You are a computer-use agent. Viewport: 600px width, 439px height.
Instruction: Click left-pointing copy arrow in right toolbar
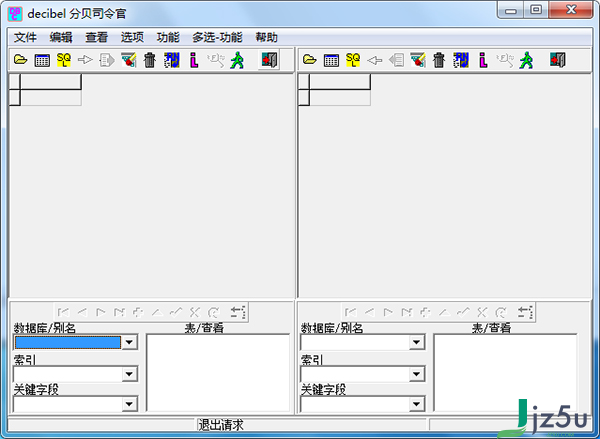(375, 60)
